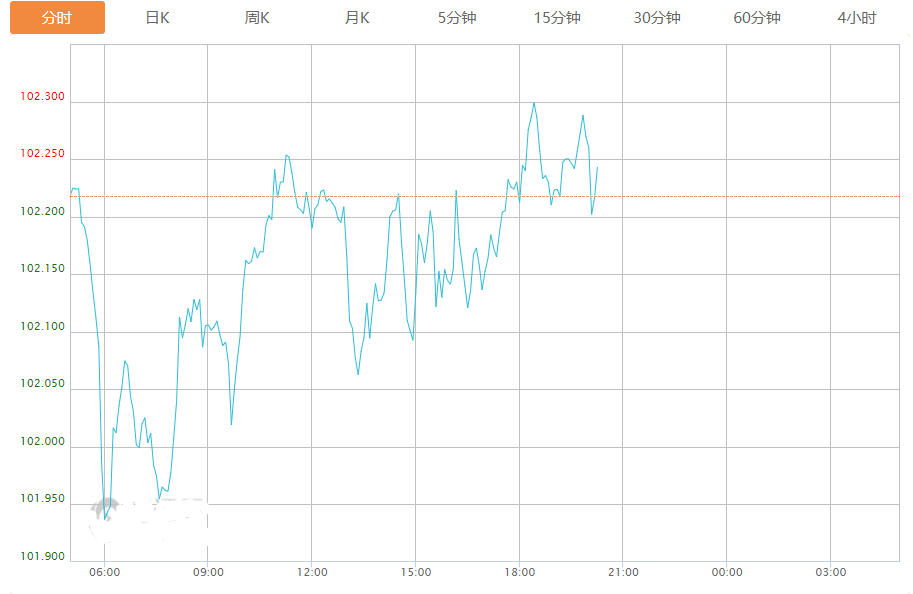Click the 00:00 time axis label
The height and width of the screenshot is (594, 913).
(727, 572)
